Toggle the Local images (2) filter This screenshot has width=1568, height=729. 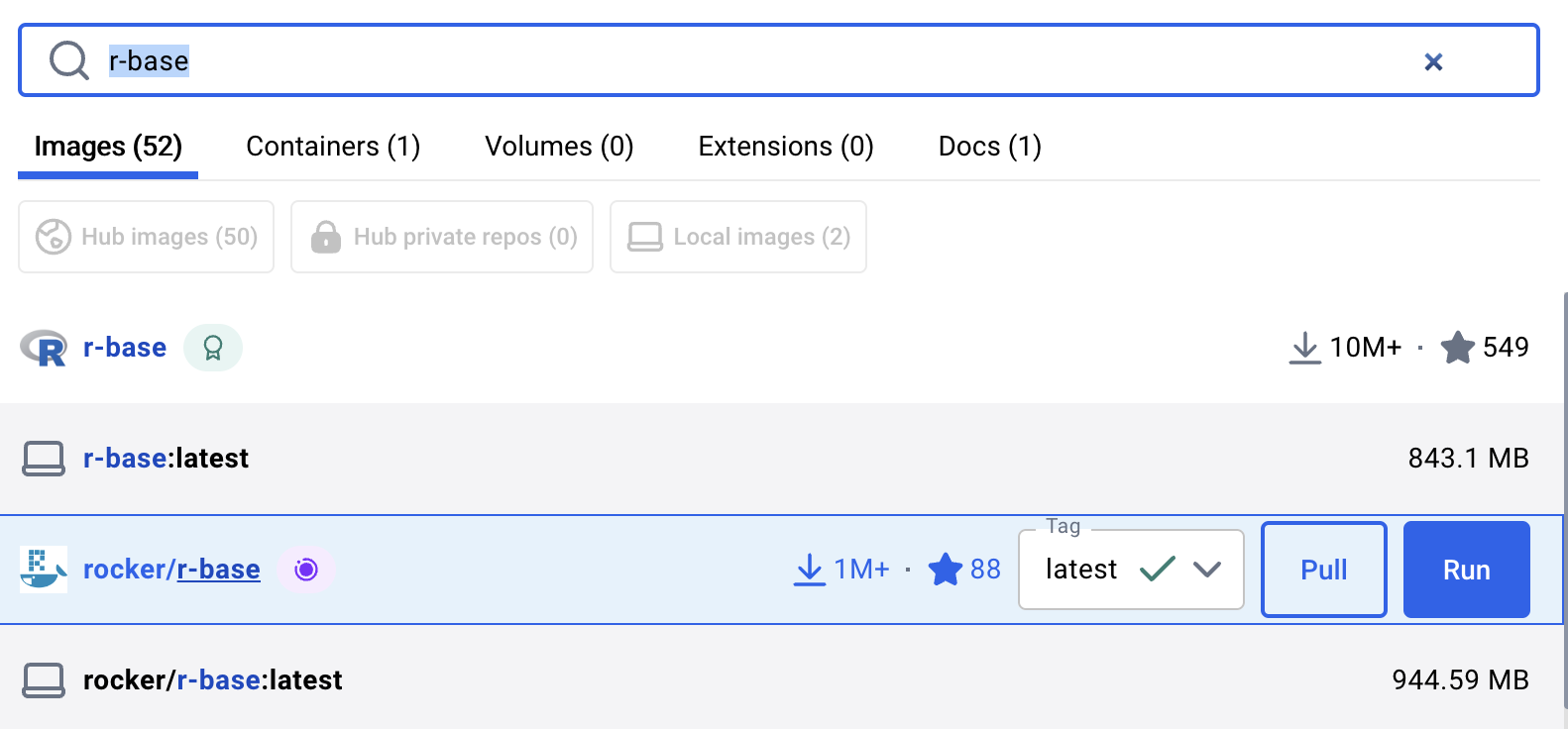[x=738, y=237]
